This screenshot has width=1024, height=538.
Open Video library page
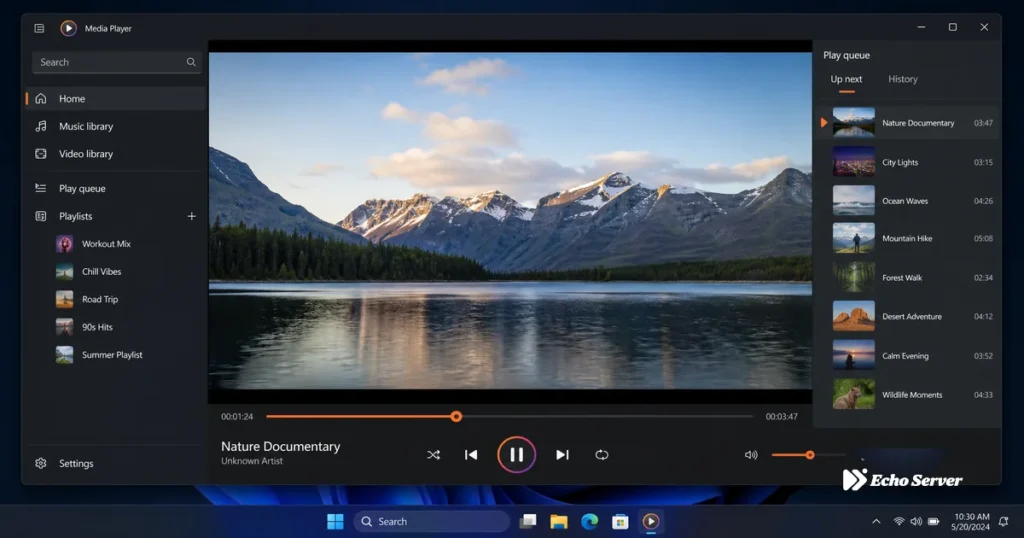coord(116,154)
